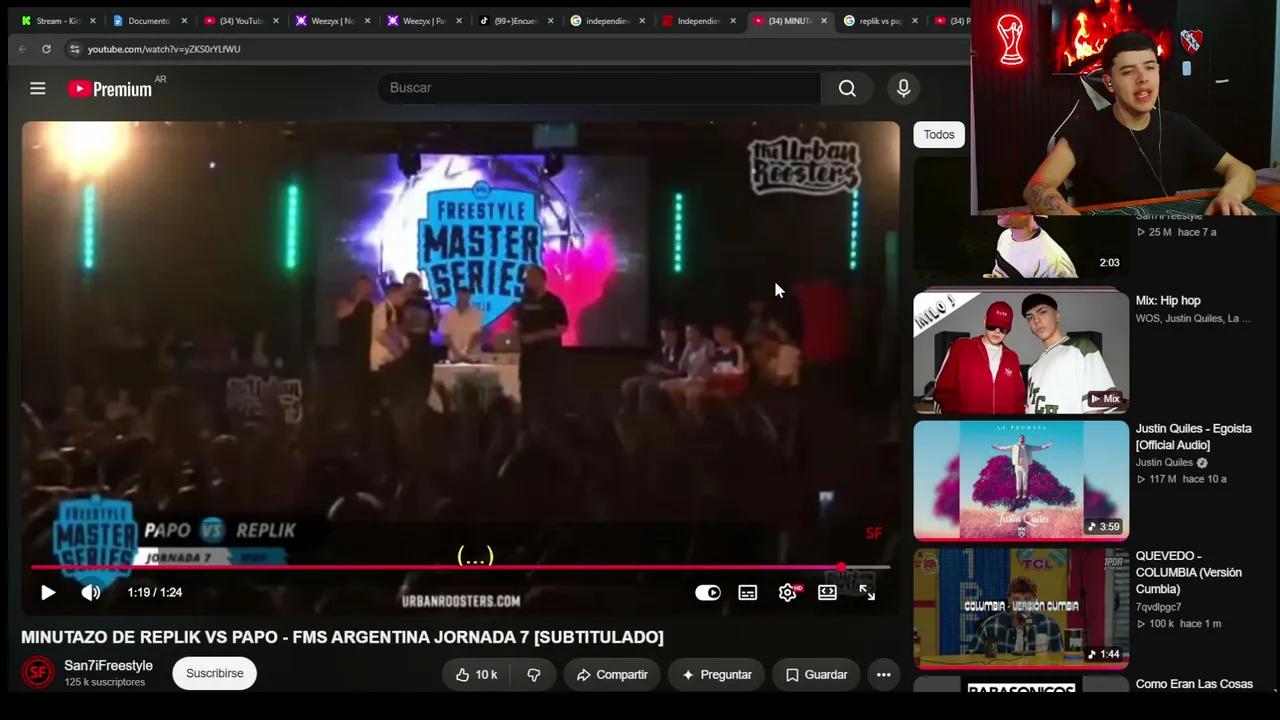This screenshot has height=720, width=1280.
Task: Click the MINUTAZO DE REPLIK VS PAPO title
Action: tap(342, 637)
